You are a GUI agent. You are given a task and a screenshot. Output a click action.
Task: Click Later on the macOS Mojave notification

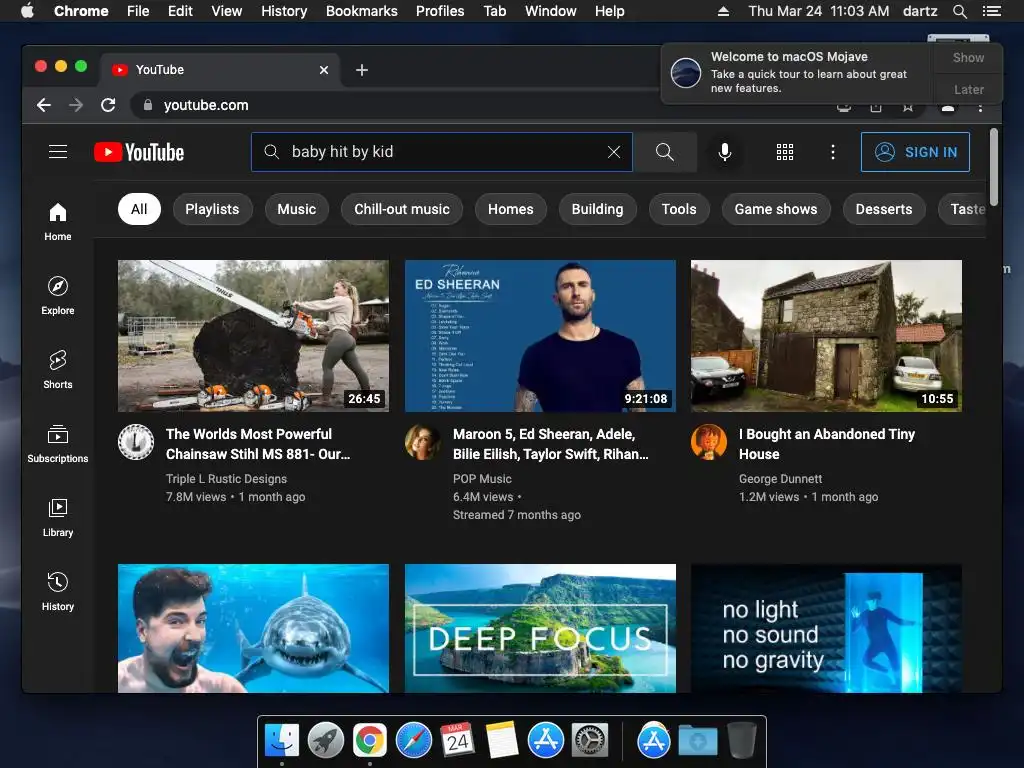point(968,89)
